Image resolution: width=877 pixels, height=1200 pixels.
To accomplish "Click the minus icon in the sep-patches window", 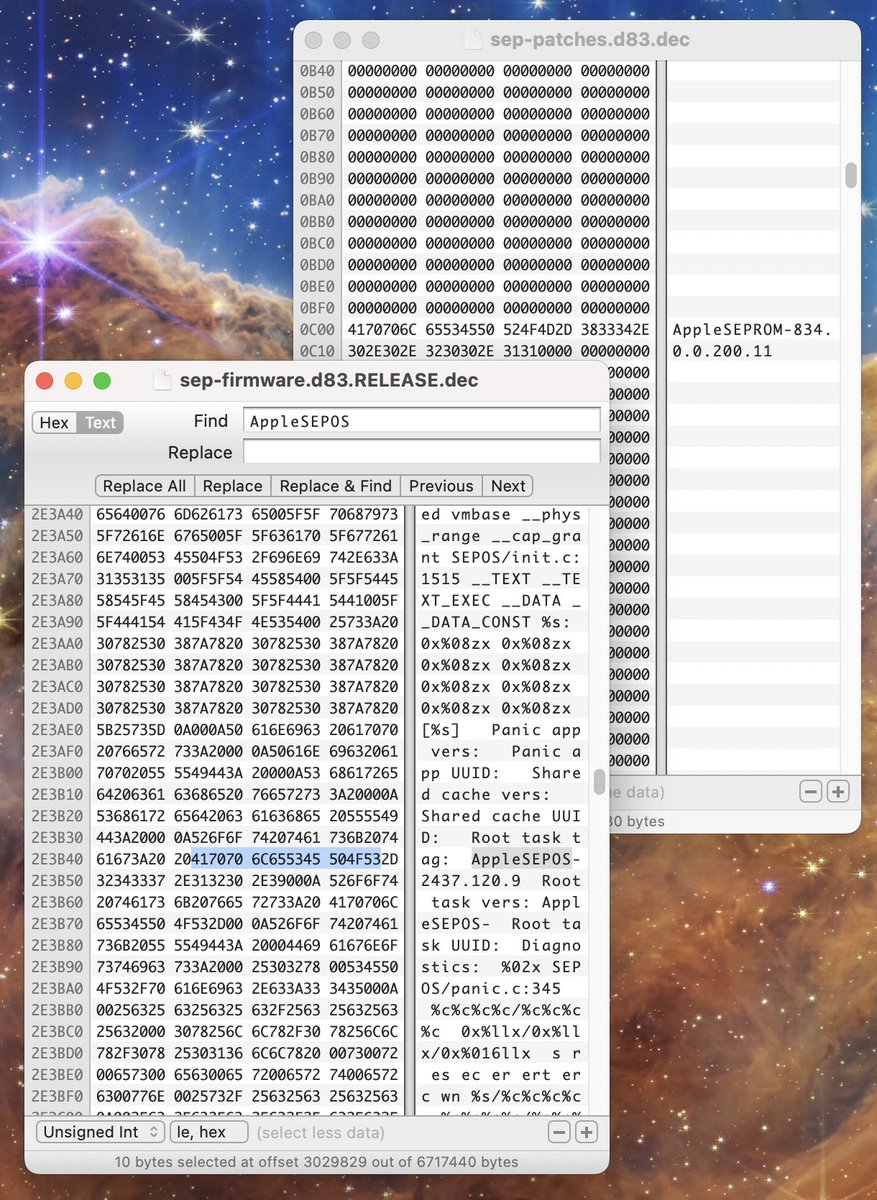I will point(811,790).
